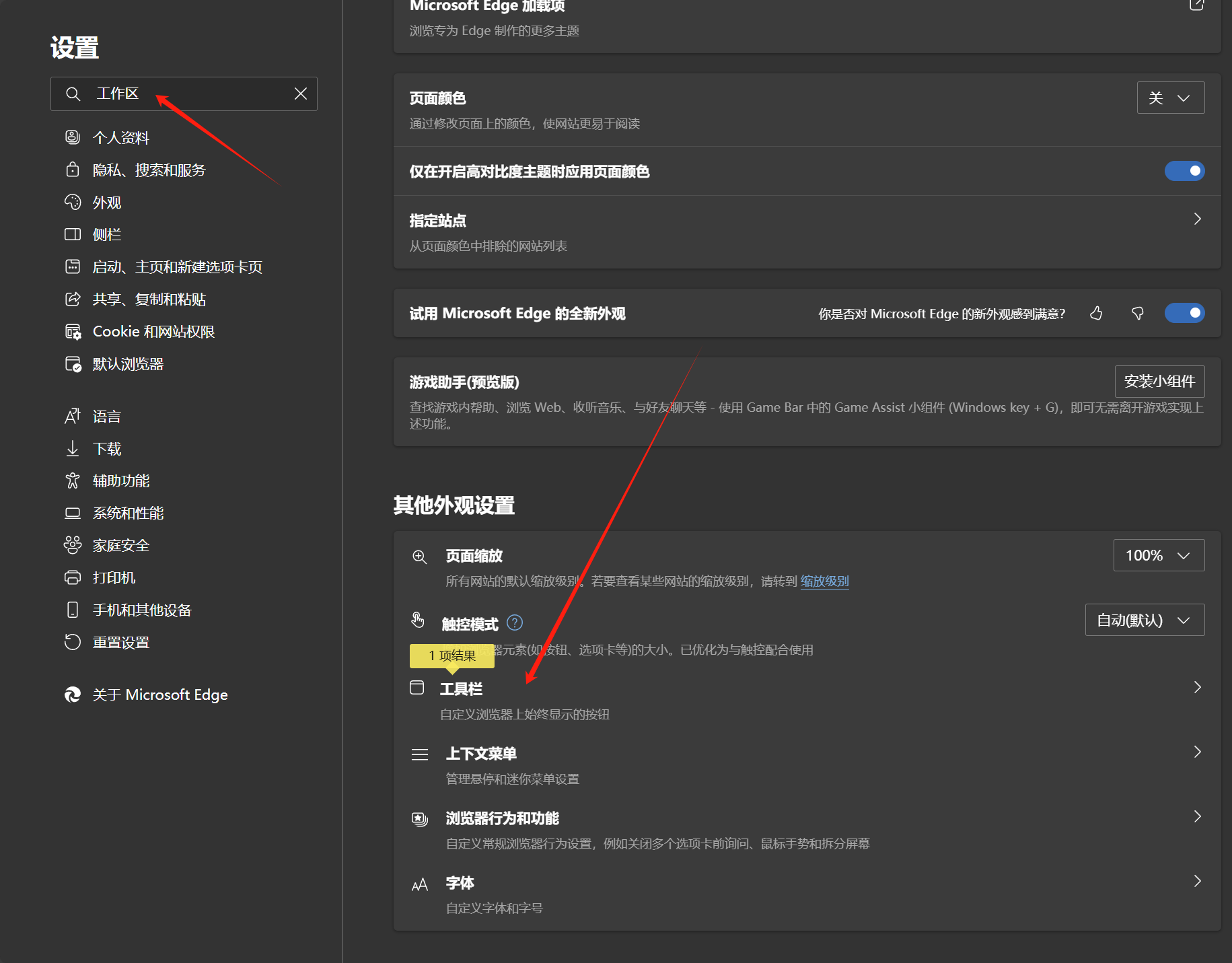Click the 工具栏 heading text

(x=462, y=689)
